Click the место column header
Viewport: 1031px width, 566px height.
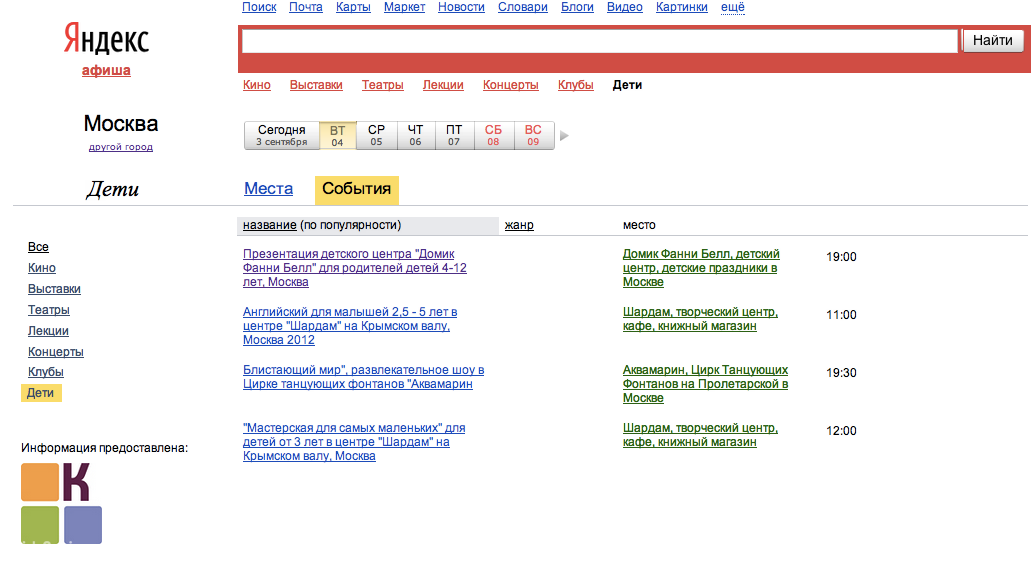[639, 225]
